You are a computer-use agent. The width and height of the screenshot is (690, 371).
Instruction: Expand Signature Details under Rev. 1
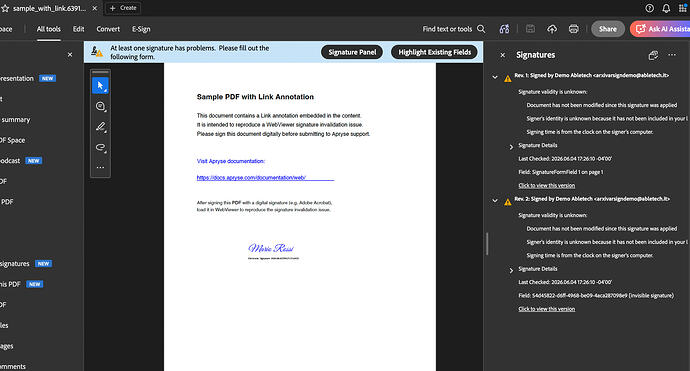pyautogui.click(x=511, y=147)
